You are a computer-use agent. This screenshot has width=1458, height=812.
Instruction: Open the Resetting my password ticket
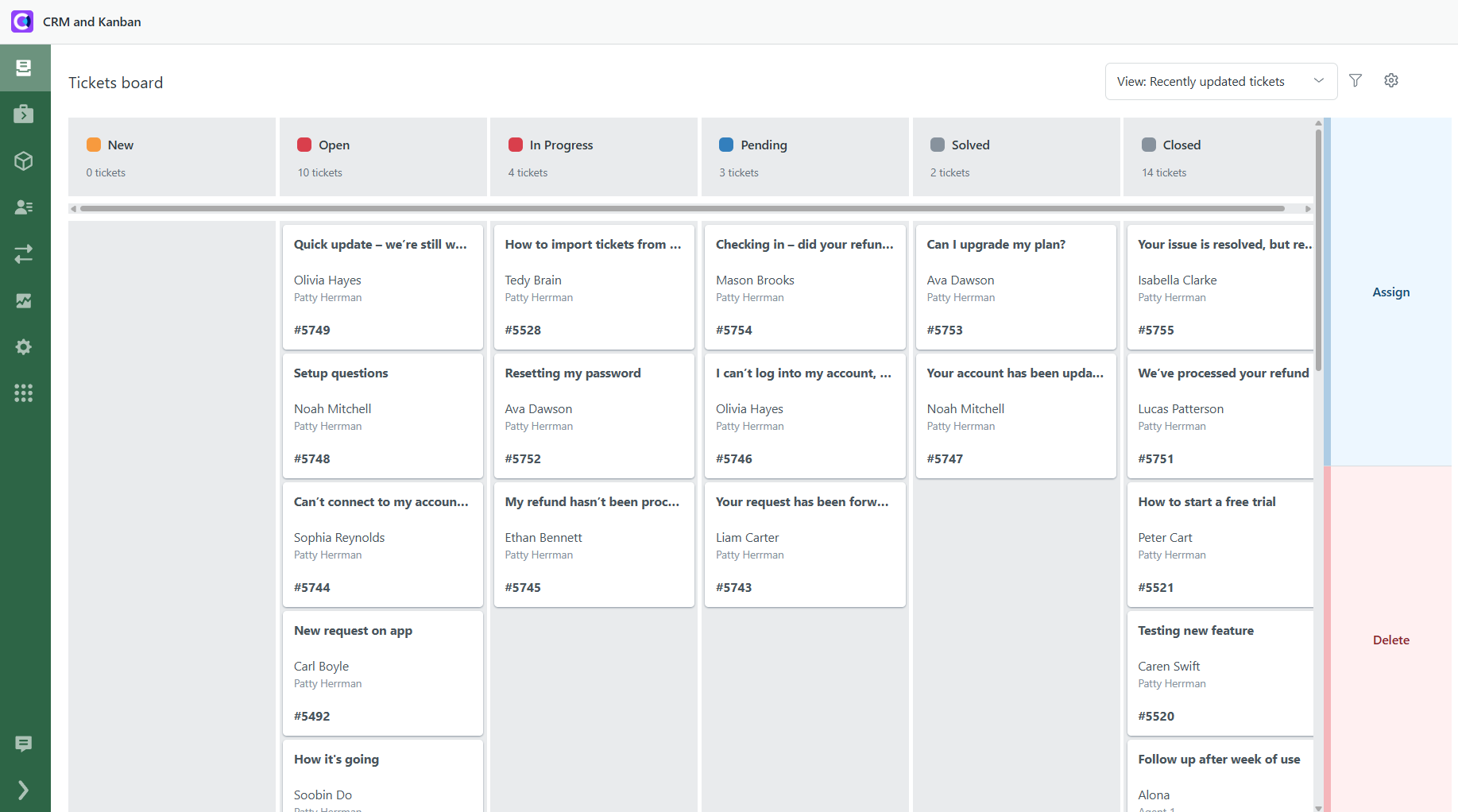(x=594, y=416)
